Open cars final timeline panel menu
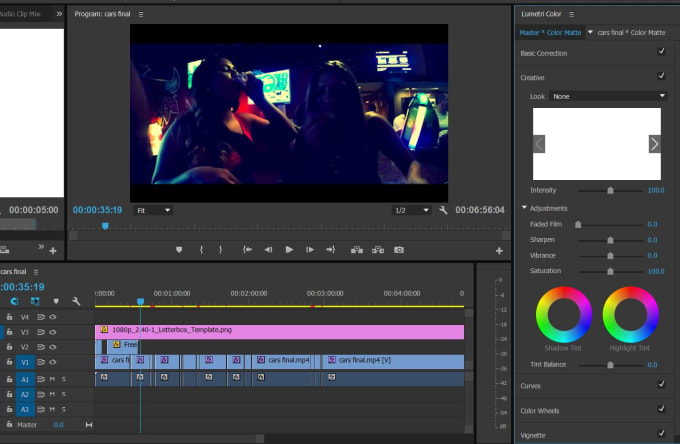The height and width of the screenshot is (444, 680). (x=36, y=272)
